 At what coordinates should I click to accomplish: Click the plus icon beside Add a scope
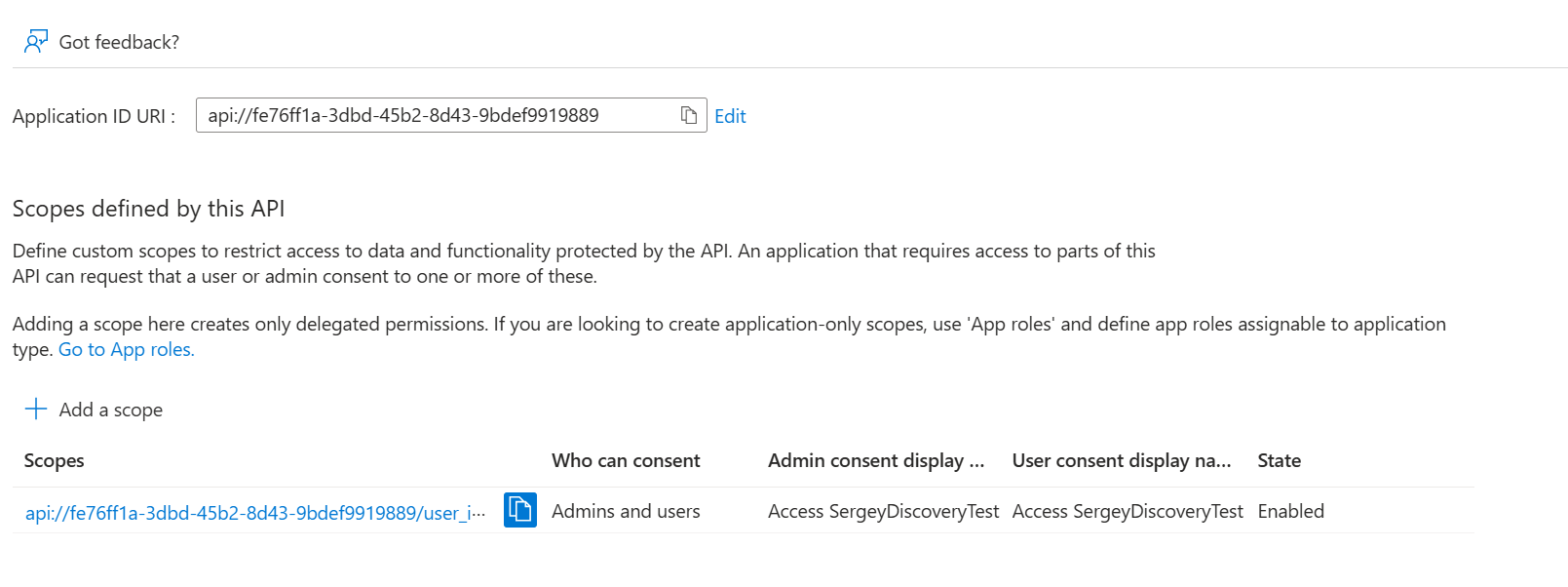36,410
